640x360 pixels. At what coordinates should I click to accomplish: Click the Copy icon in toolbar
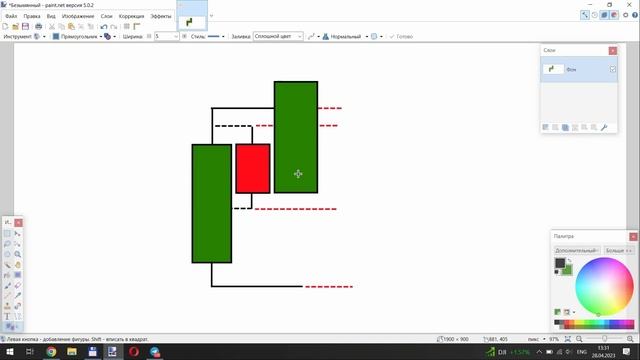pos(62,27)
